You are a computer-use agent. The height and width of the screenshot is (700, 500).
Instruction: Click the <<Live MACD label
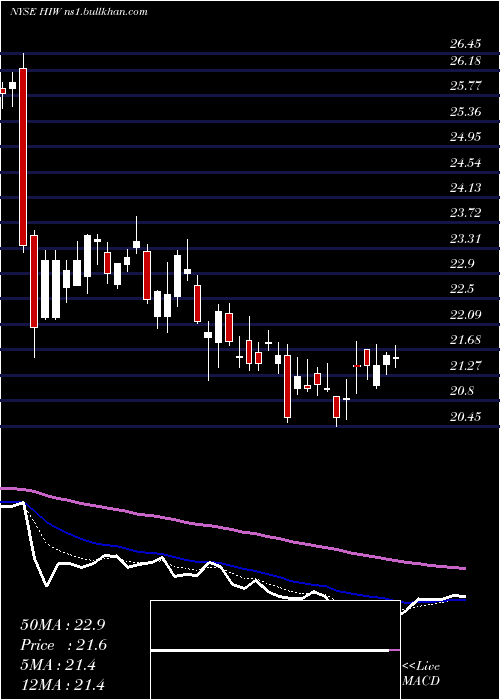tap(421, 673)
